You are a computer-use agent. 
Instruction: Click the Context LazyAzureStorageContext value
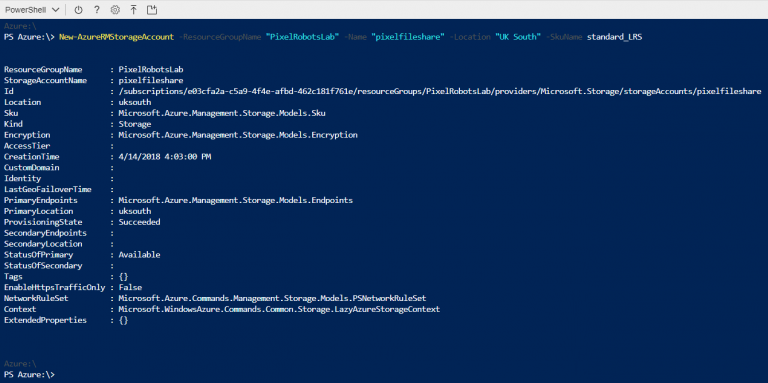279,310
